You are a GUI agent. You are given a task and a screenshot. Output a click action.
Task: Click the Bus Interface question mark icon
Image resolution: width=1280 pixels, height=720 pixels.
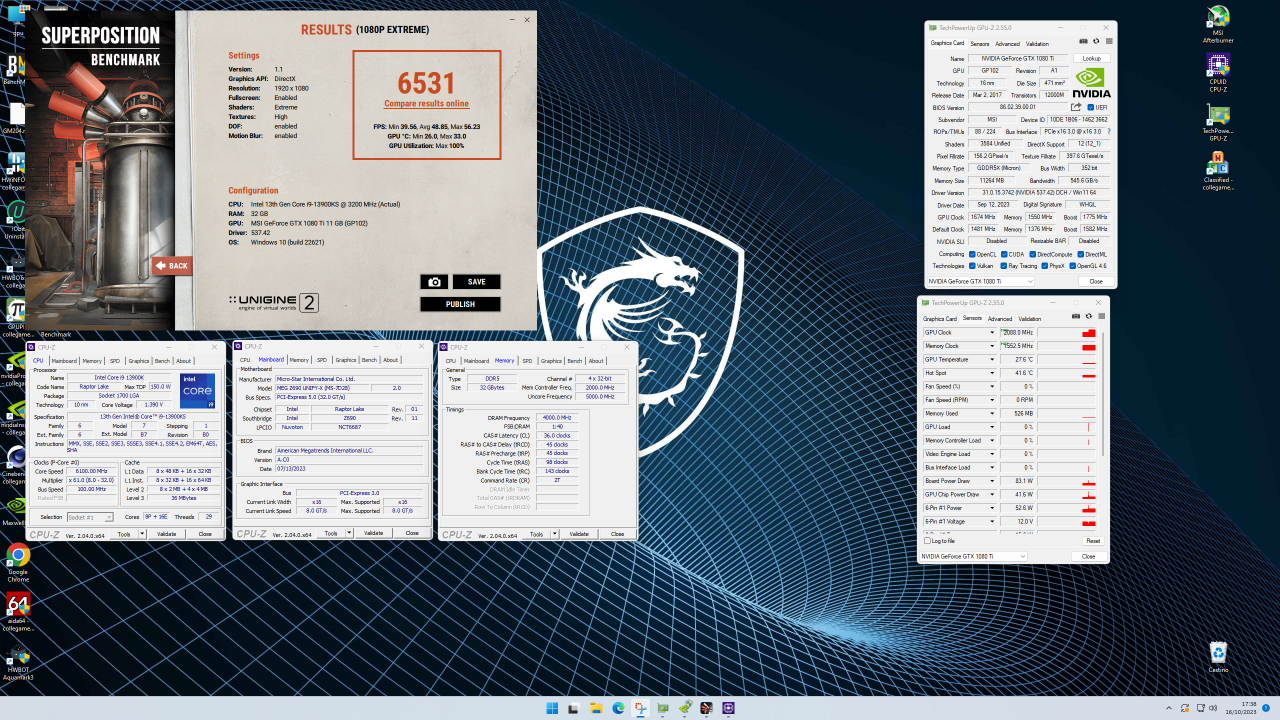point(1108,131)
